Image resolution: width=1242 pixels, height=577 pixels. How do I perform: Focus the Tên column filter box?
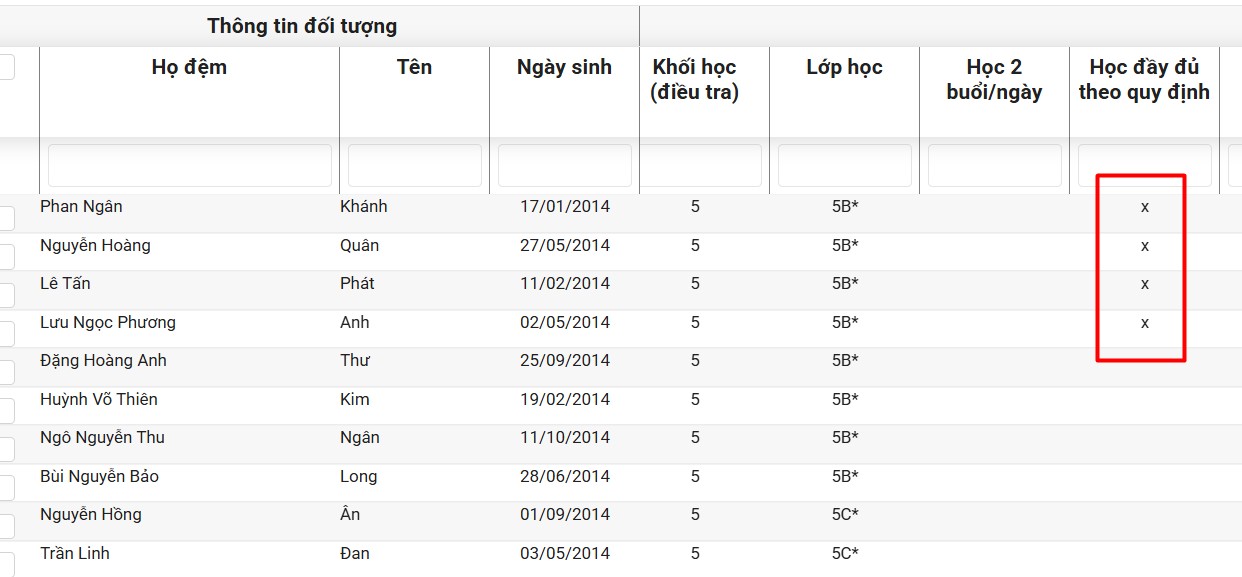414,166
